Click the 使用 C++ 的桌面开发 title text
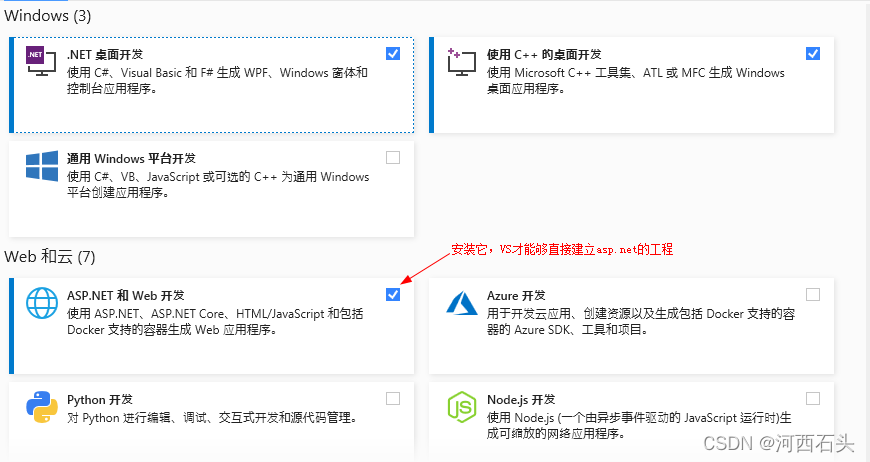The height and width of the screenshot is (462, 870). pyautogui.click(x=544, y=54)
